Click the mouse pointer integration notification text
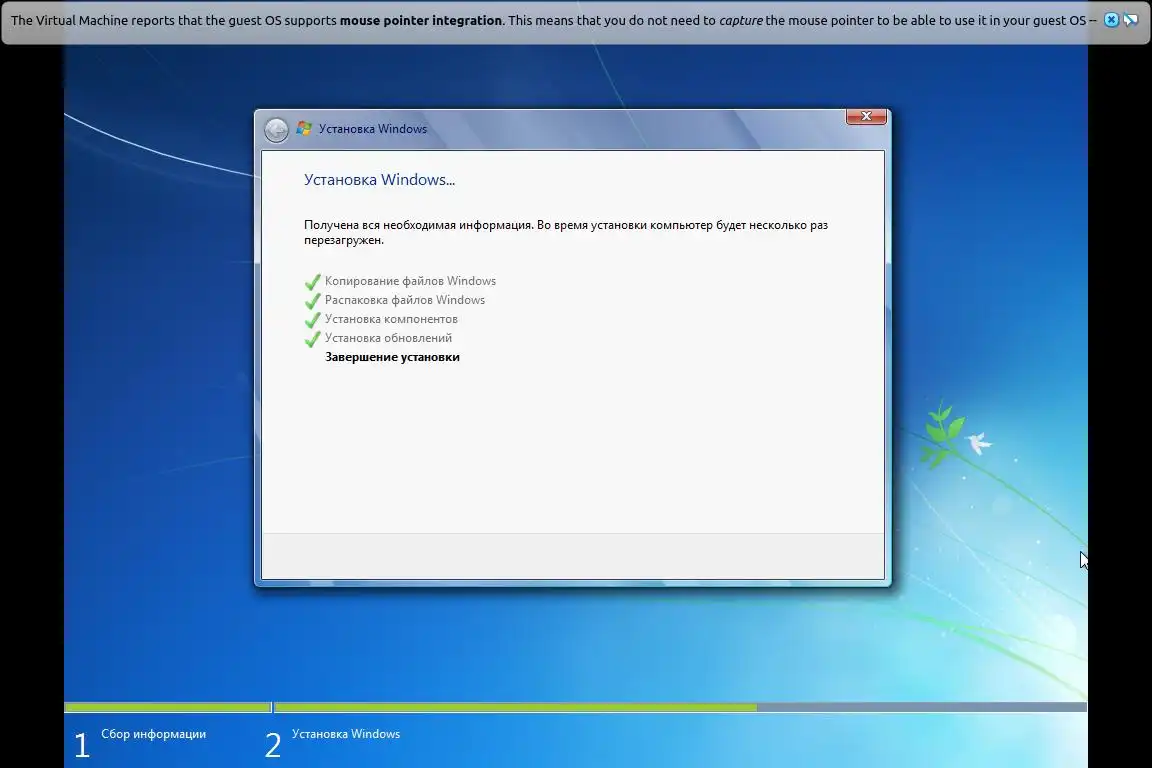Image resolution: width=1152 pixels, height=768 pixels. [x=554, y=21]
